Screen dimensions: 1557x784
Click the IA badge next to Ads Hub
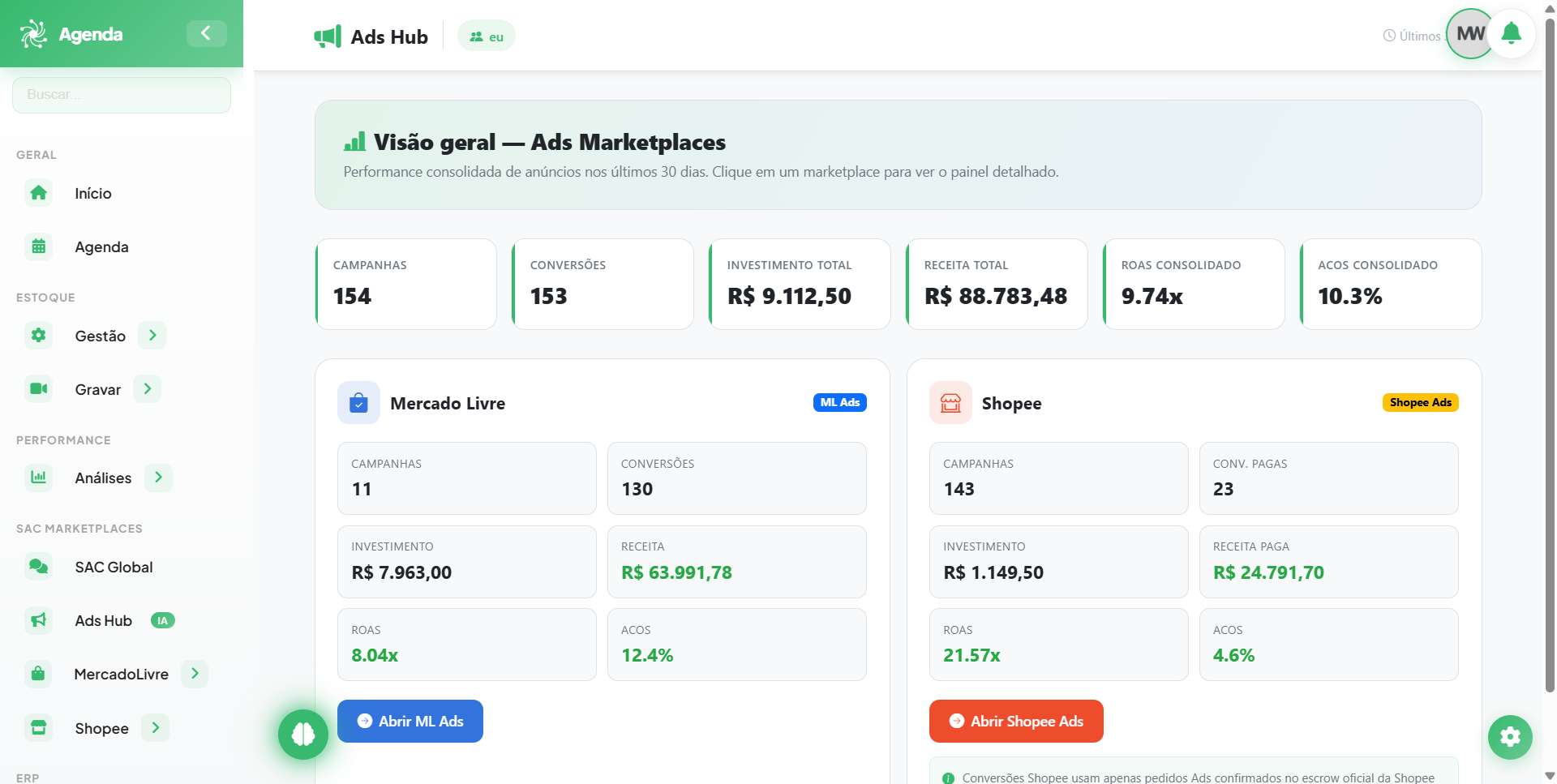(163, 620)
